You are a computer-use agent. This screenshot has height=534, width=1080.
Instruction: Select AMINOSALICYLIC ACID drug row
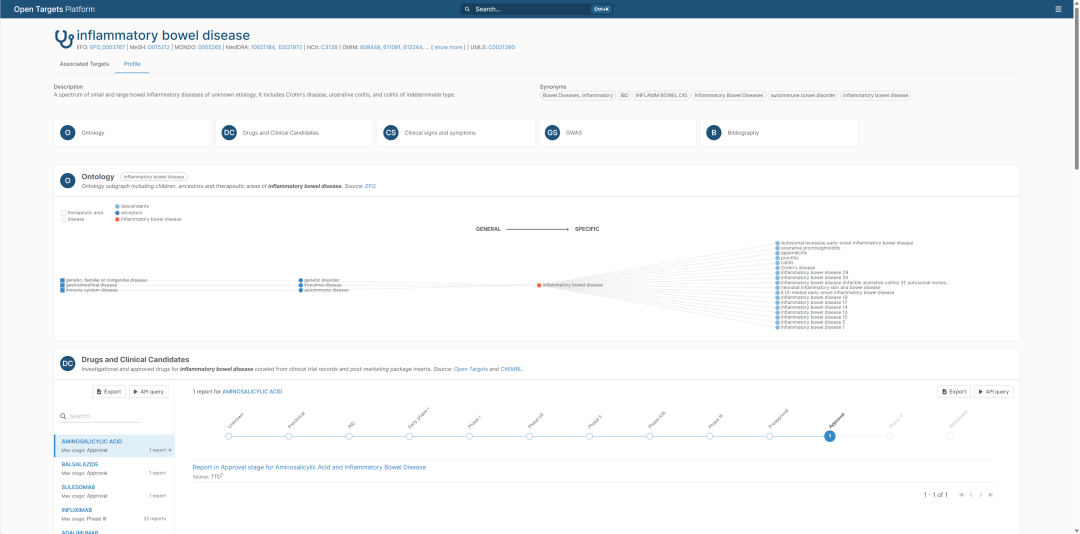(114, 445)
